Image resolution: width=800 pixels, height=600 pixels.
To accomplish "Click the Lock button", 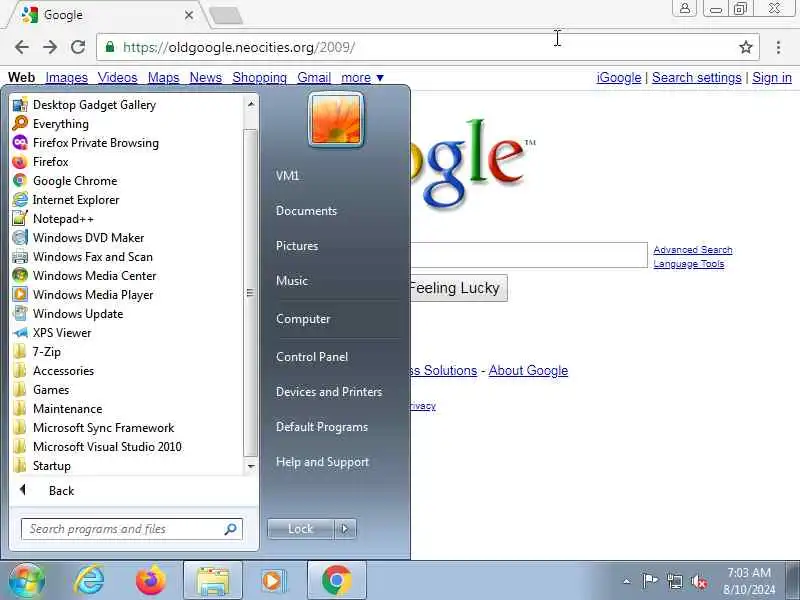I will [301, 529].
